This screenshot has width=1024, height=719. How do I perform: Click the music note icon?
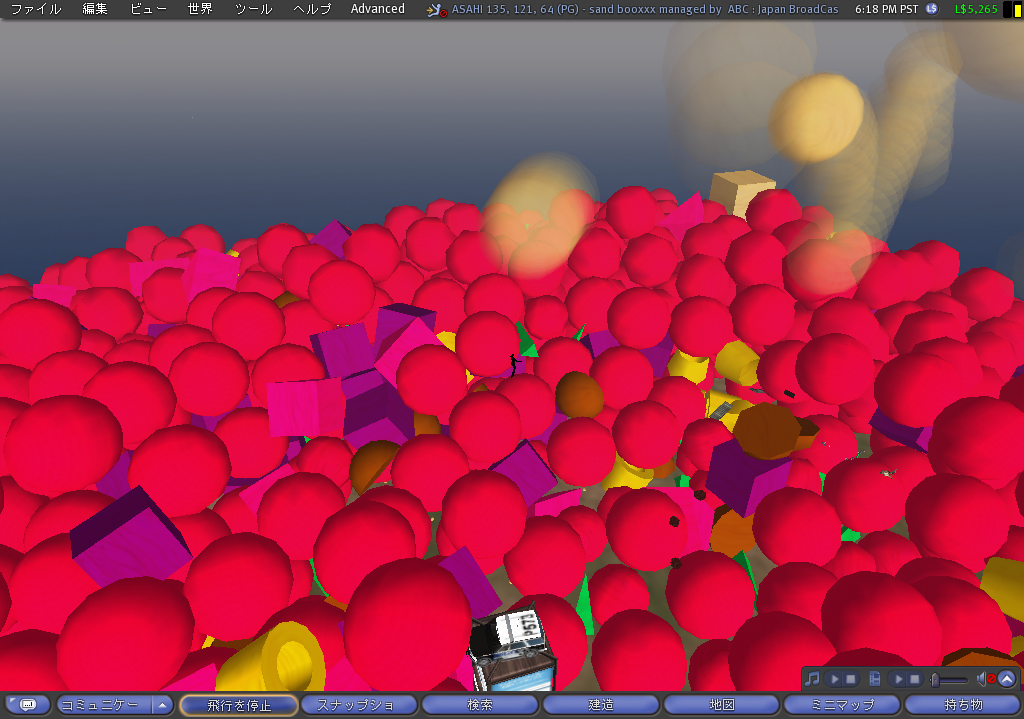pyautogui.click(x=812, y=679)
